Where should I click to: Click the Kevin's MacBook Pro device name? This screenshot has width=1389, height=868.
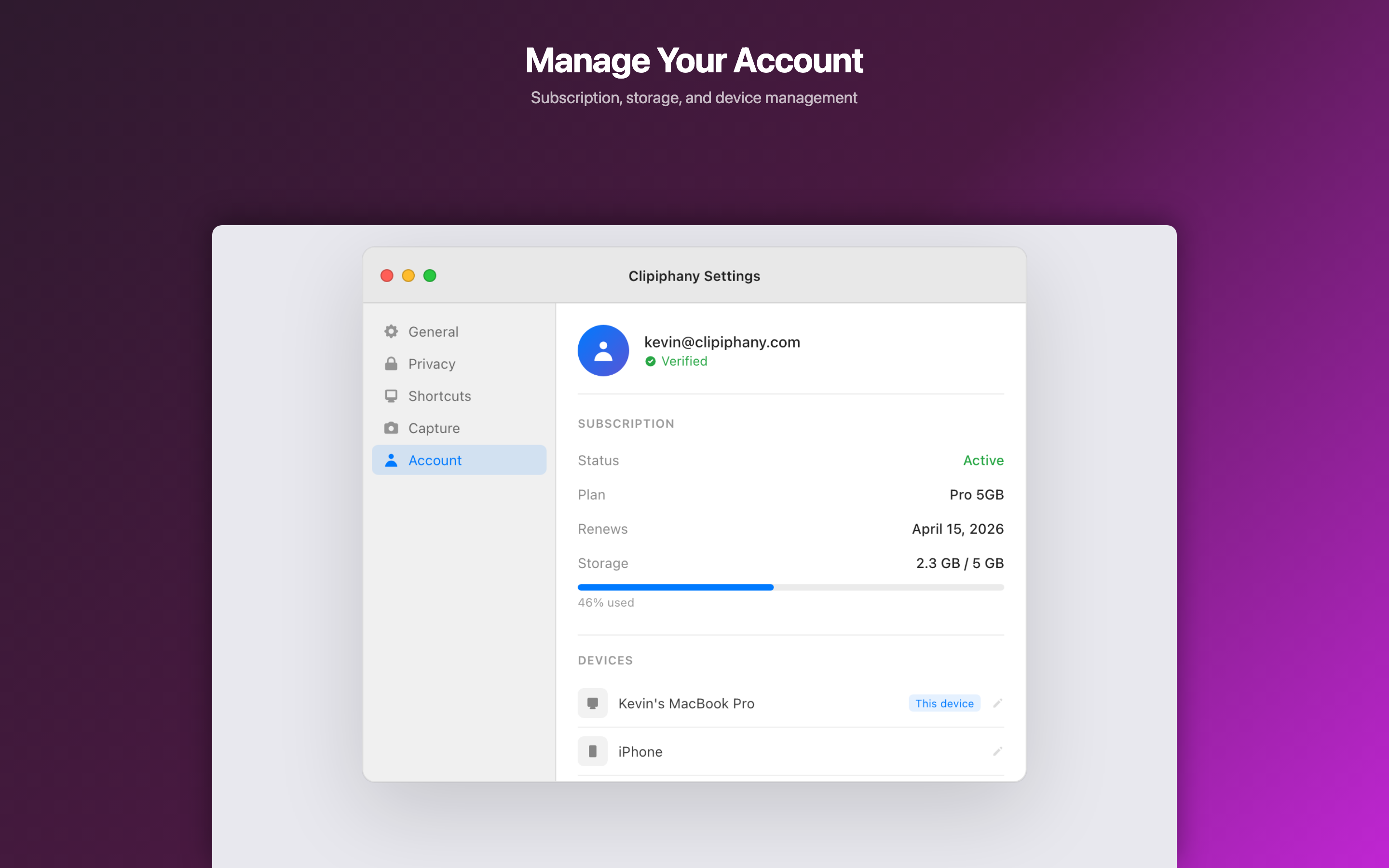[x=686, y=703]
